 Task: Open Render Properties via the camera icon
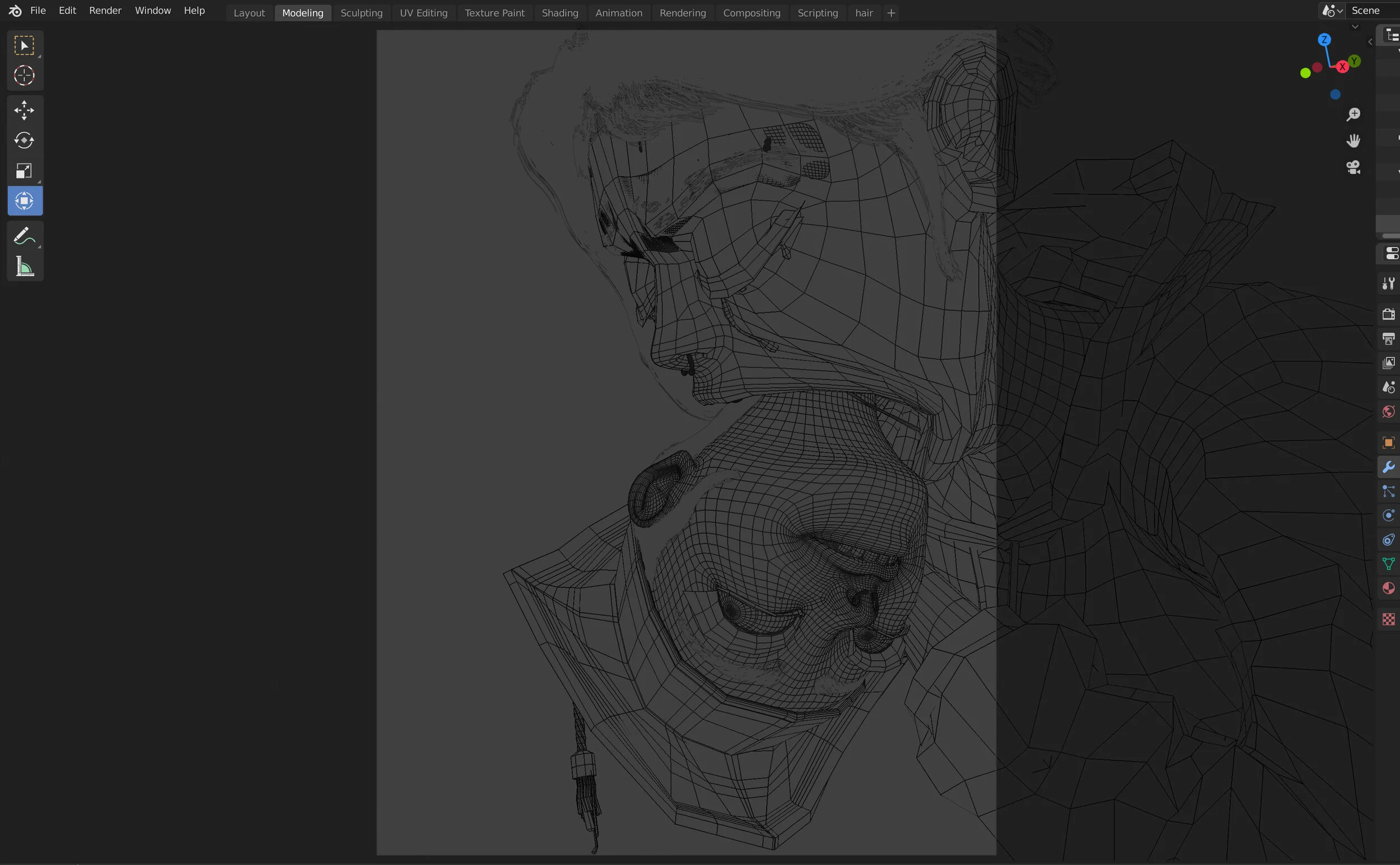tap(1389, 314)
